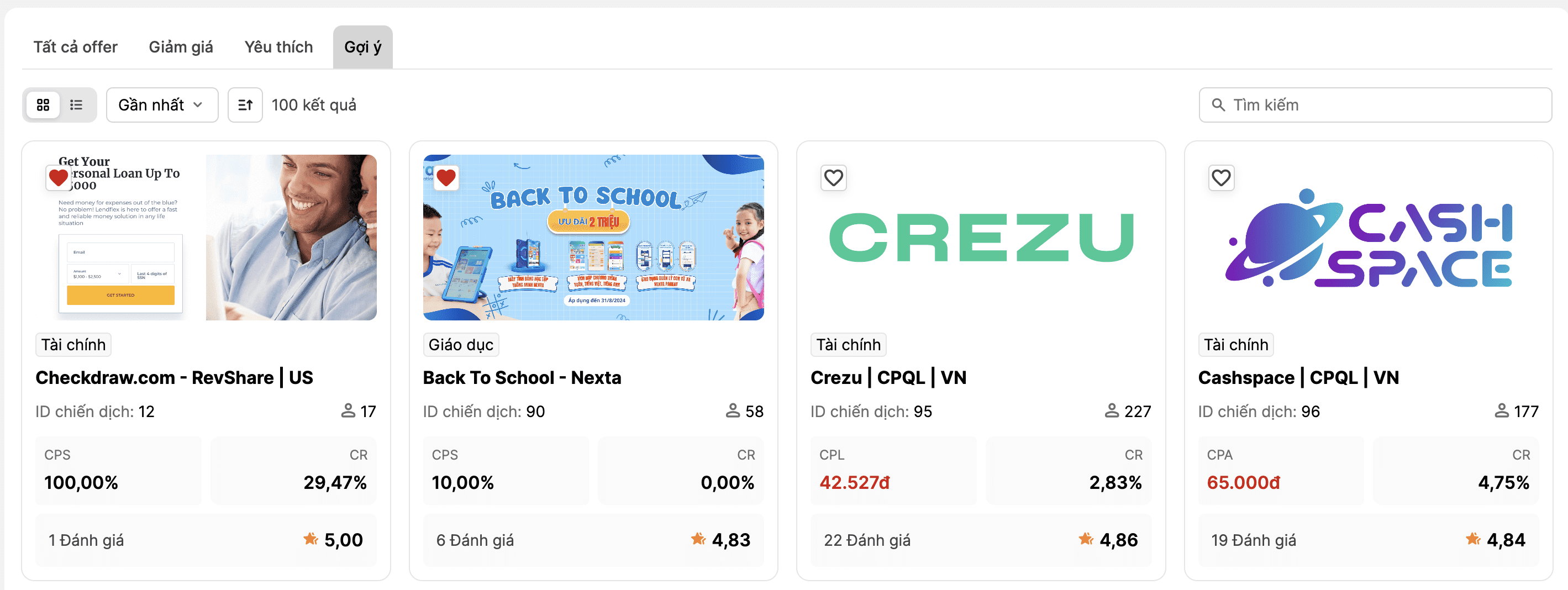Toggle the sort order direction button

tap(245, 106)
